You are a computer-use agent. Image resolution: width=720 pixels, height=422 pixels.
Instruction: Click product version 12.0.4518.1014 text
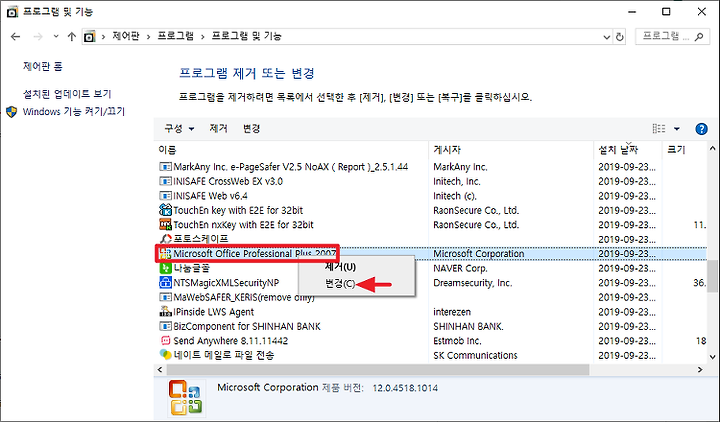[405, 388]
